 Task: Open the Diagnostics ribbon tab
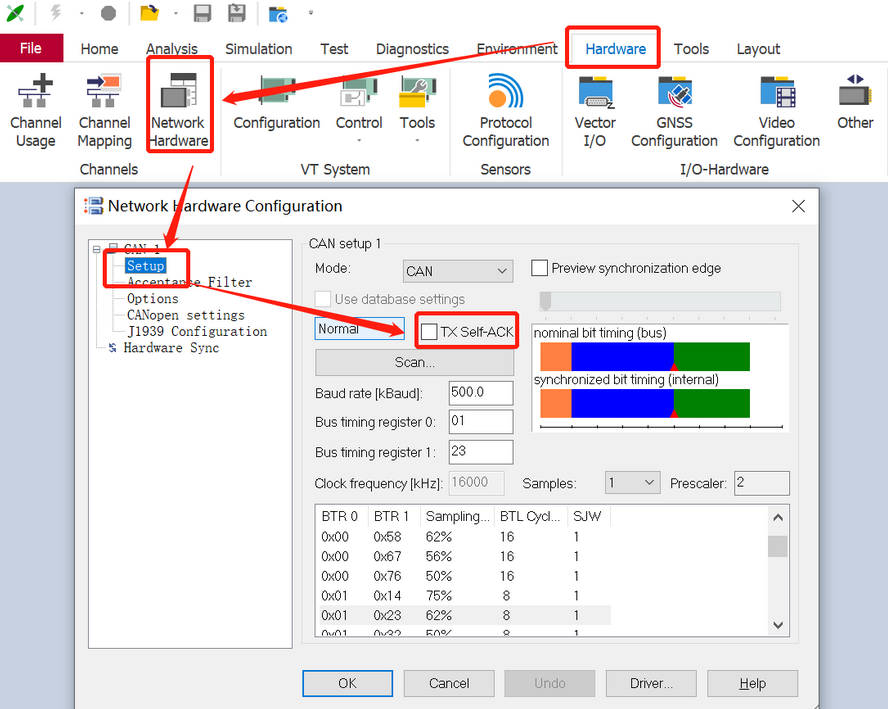point(412,49)
